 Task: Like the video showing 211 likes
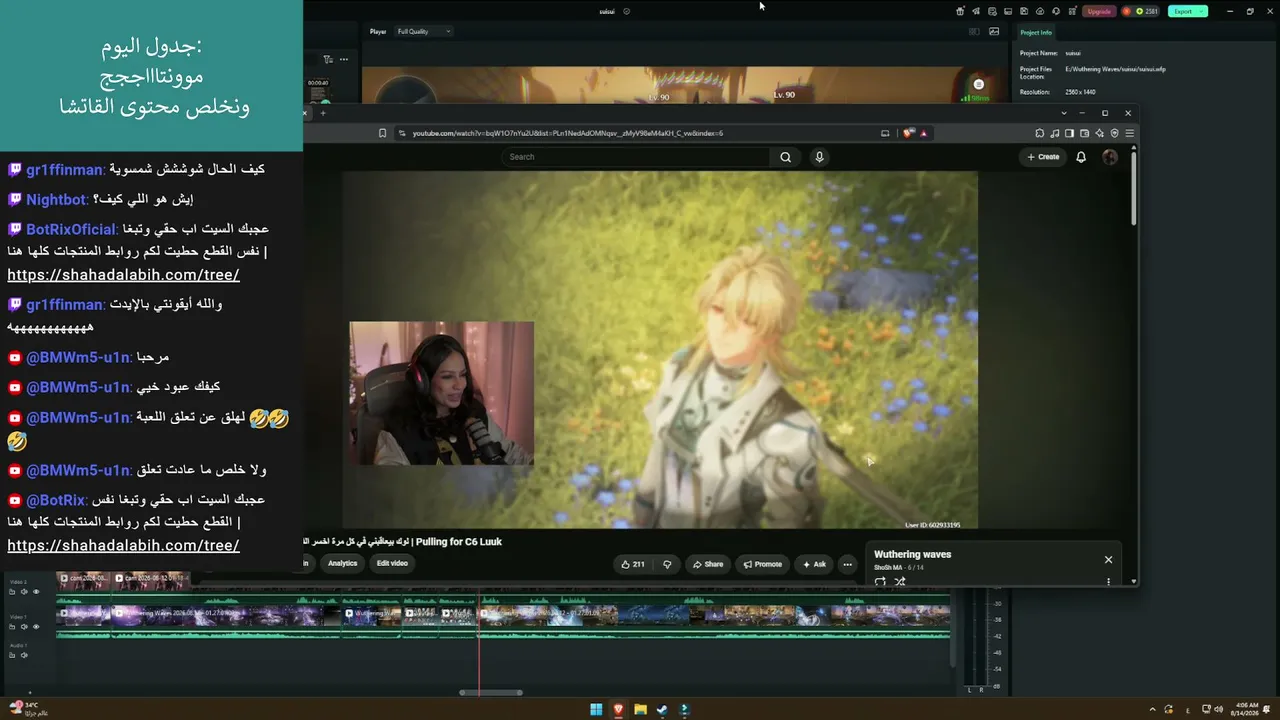632,564
